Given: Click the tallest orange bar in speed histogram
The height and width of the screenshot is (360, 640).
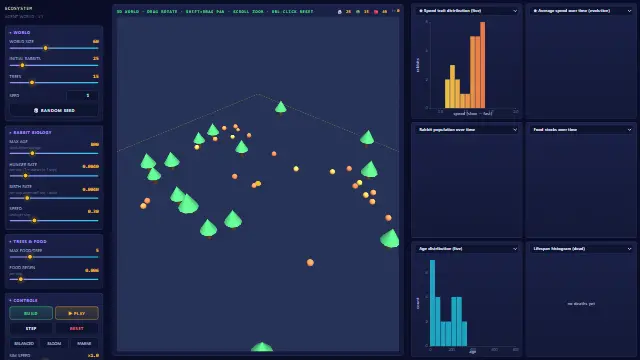Looking at the screenshot, I should pyautogui.click(x=483, y=65).
